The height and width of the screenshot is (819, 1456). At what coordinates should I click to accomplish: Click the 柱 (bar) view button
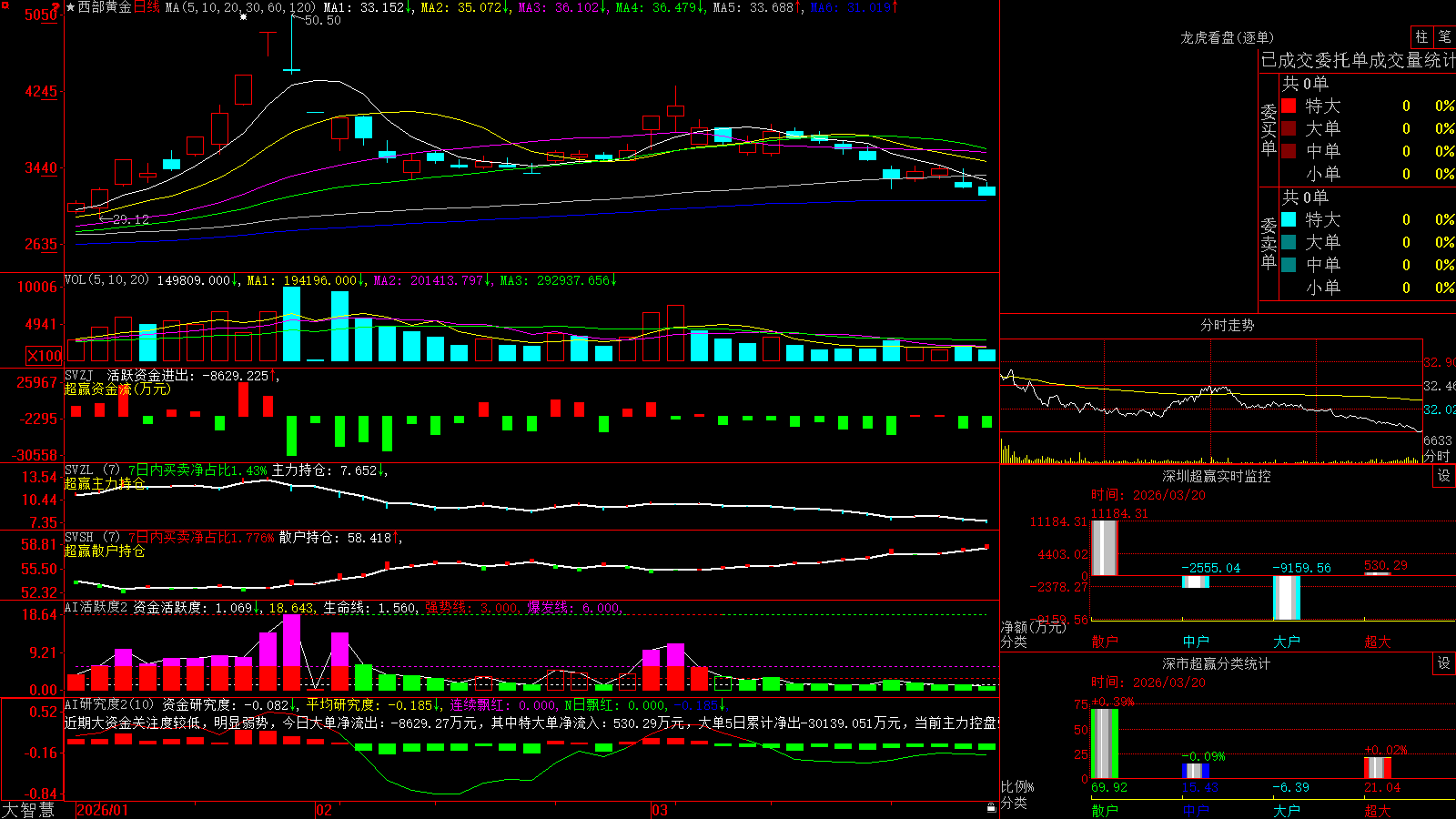[1421, 37]
